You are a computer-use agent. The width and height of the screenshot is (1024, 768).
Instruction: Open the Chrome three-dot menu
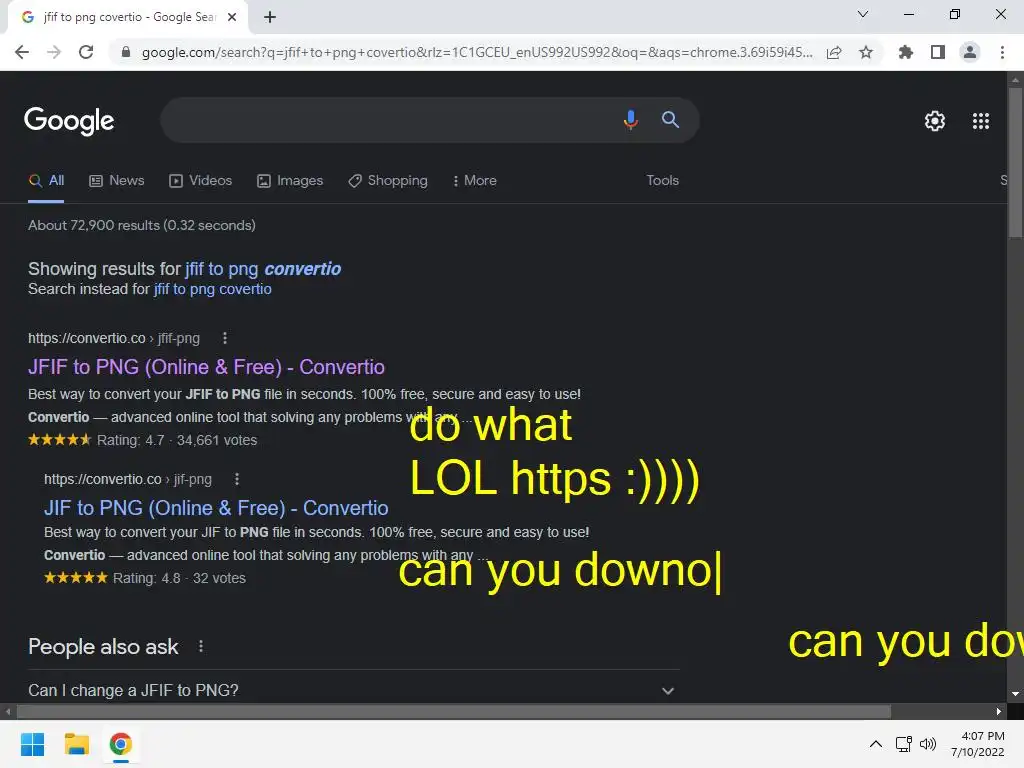click(1002, 52)
